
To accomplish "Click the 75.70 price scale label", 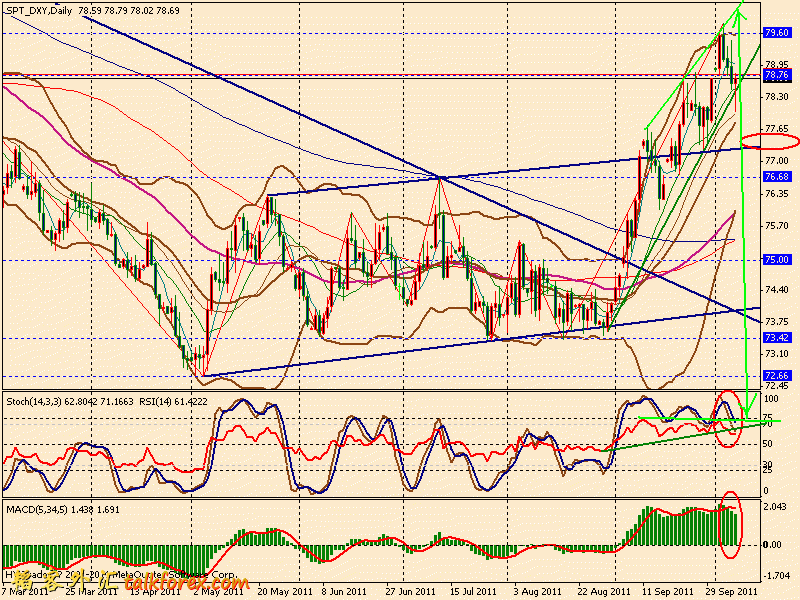I will [x=777, y=226].
